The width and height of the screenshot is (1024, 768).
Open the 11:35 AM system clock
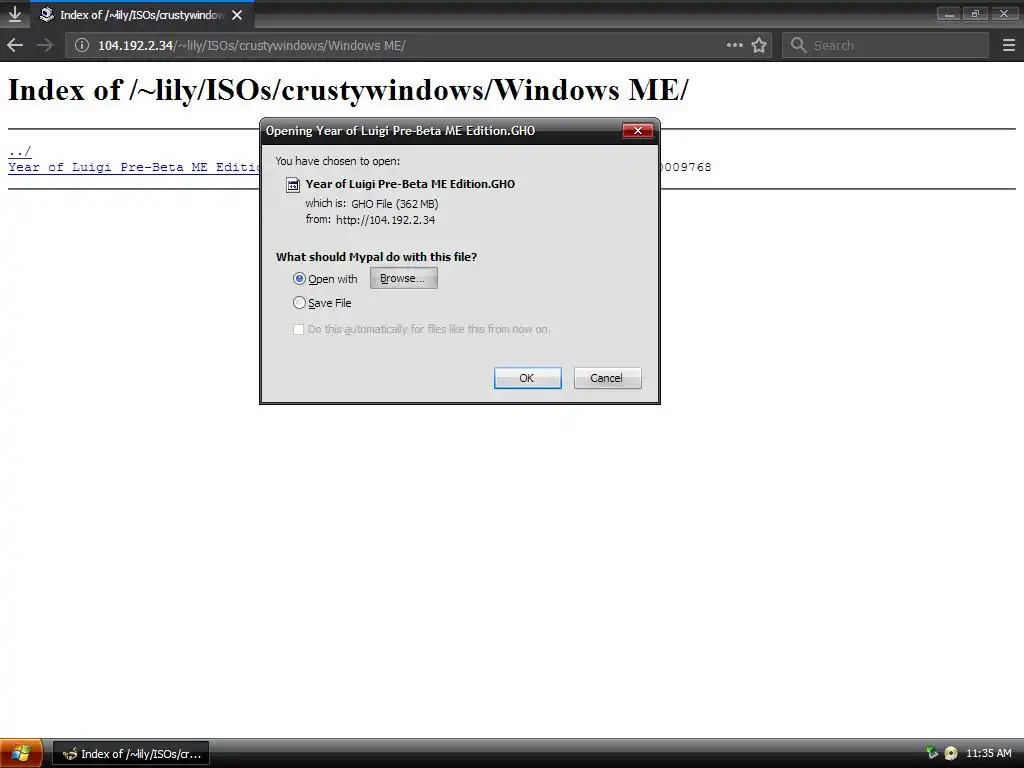point(989,754)
